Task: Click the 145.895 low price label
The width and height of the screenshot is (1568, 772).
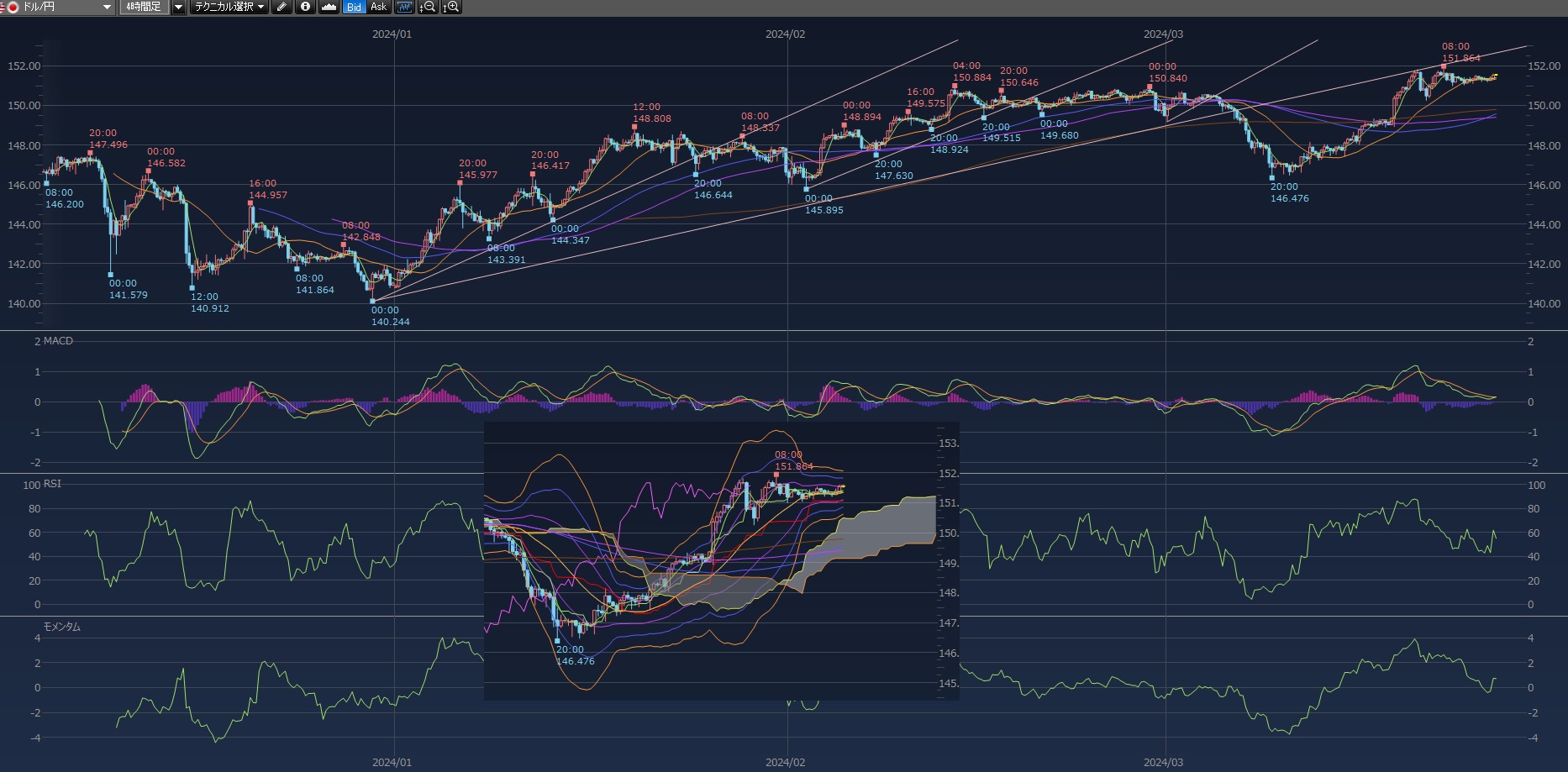Action: (x=824, y=210)
